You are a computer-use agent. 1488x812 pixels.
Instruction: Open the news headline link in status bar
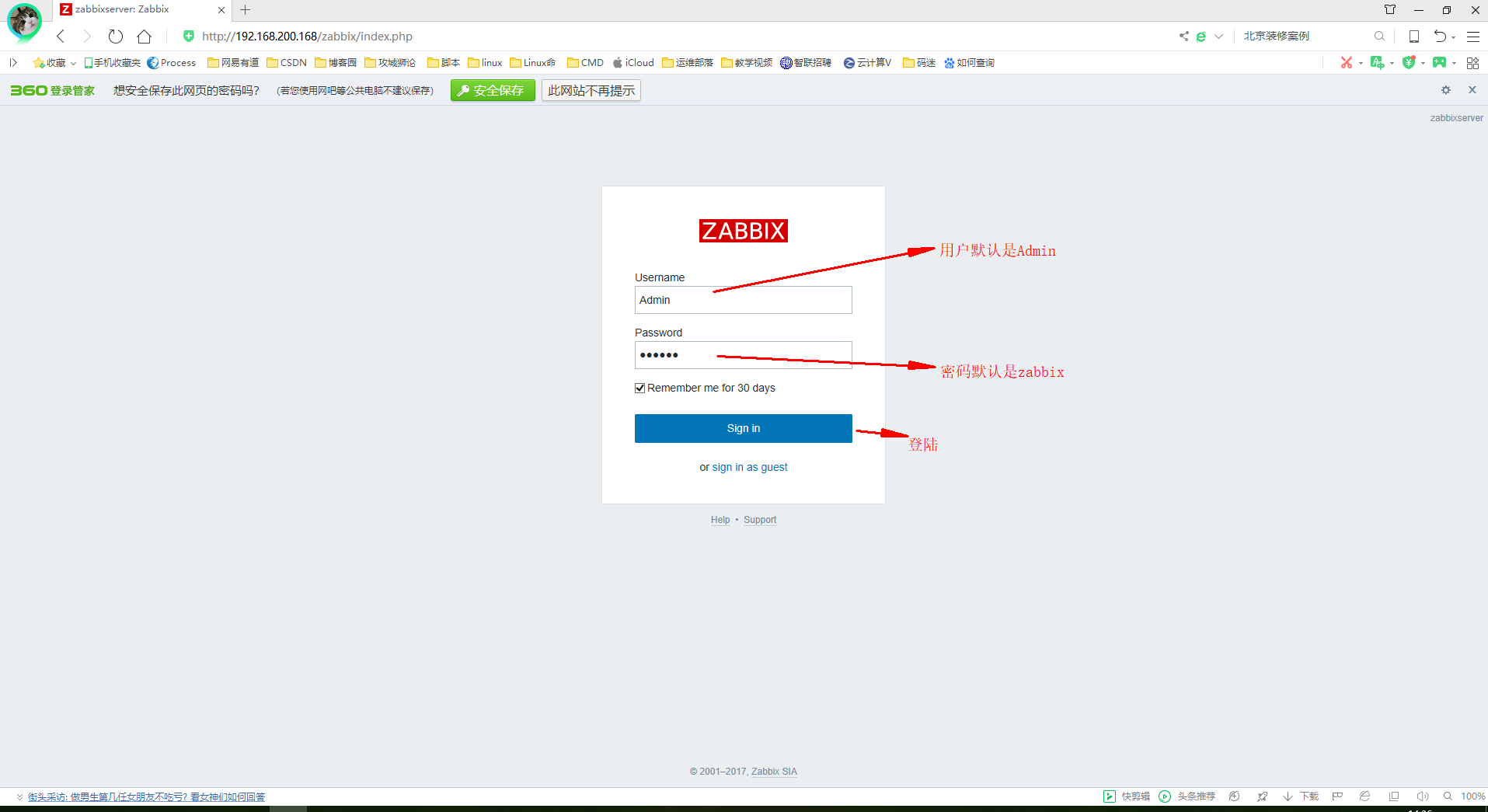tap(146, 796)
